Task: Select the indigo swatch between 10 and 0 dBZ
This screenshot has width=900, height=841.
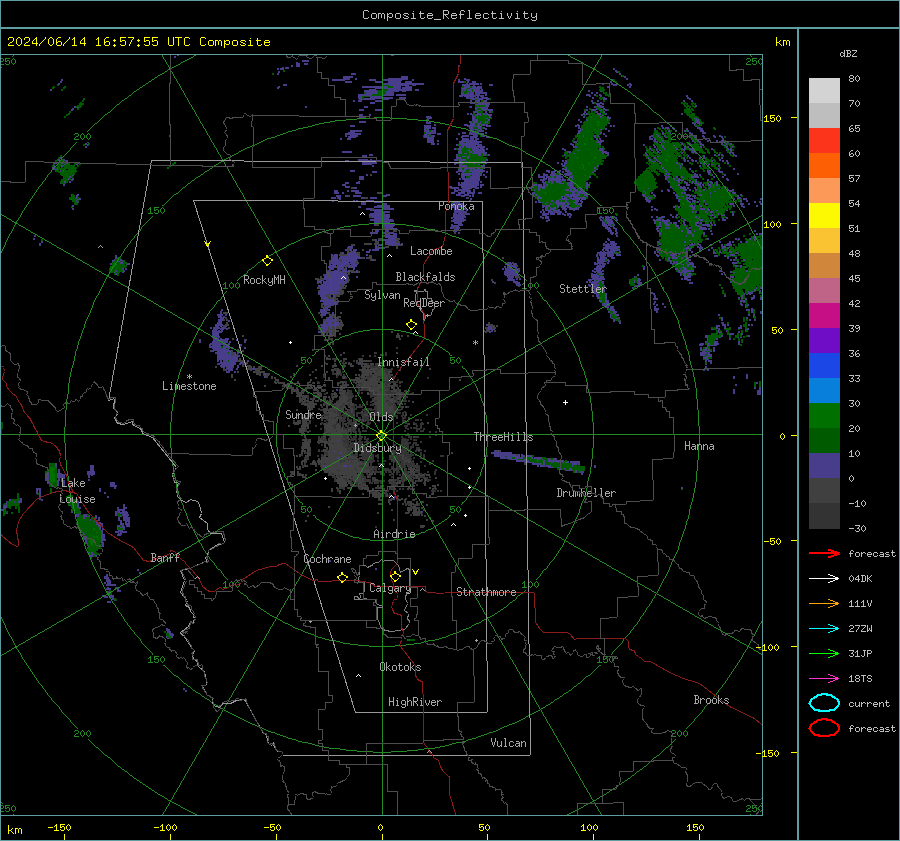Action: (x=824, y=466)
